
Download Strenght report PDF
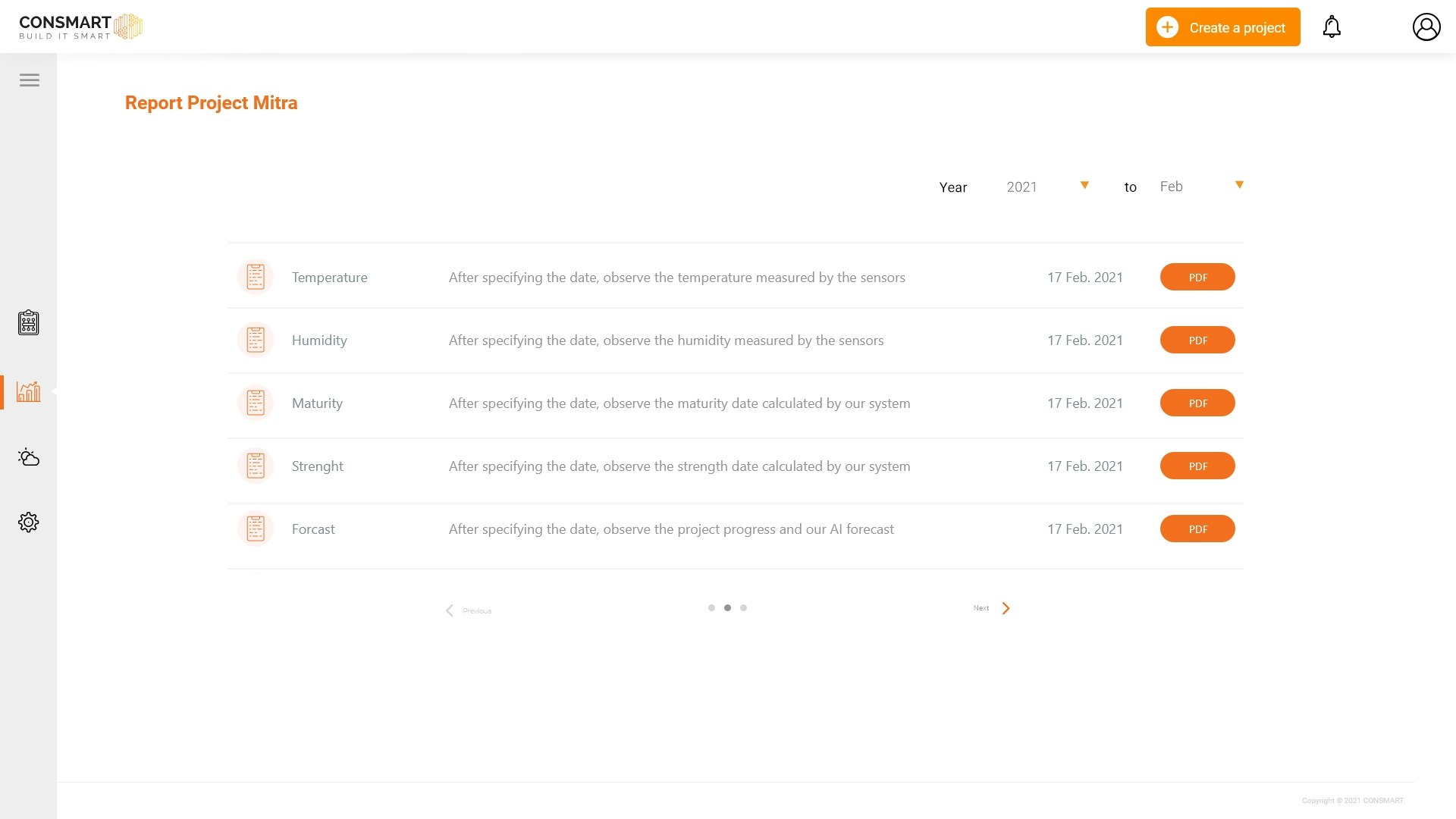(x=1197, y=466)
